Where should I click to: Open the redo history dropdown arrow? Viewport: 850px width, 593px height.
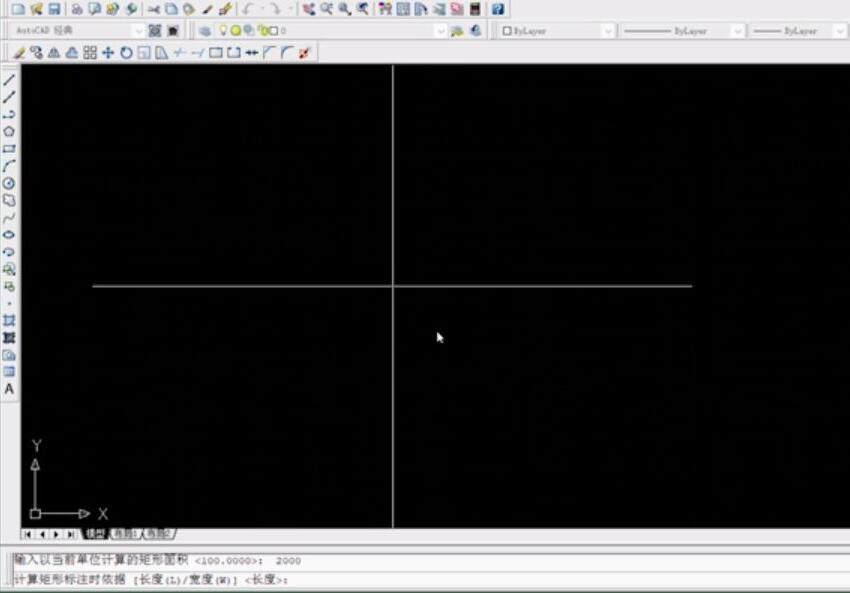289,9
